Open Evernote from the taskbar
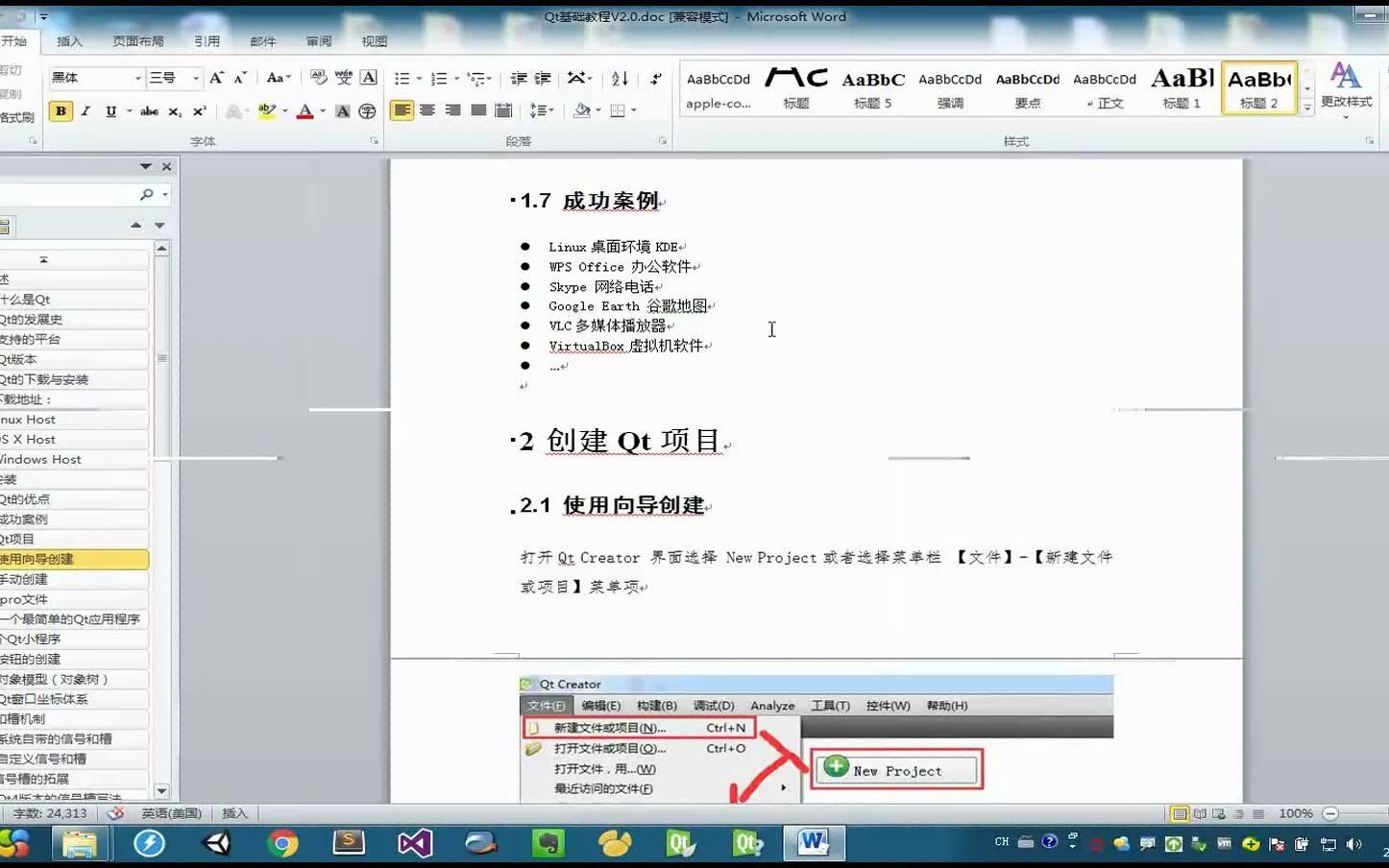 click(548, 843)
